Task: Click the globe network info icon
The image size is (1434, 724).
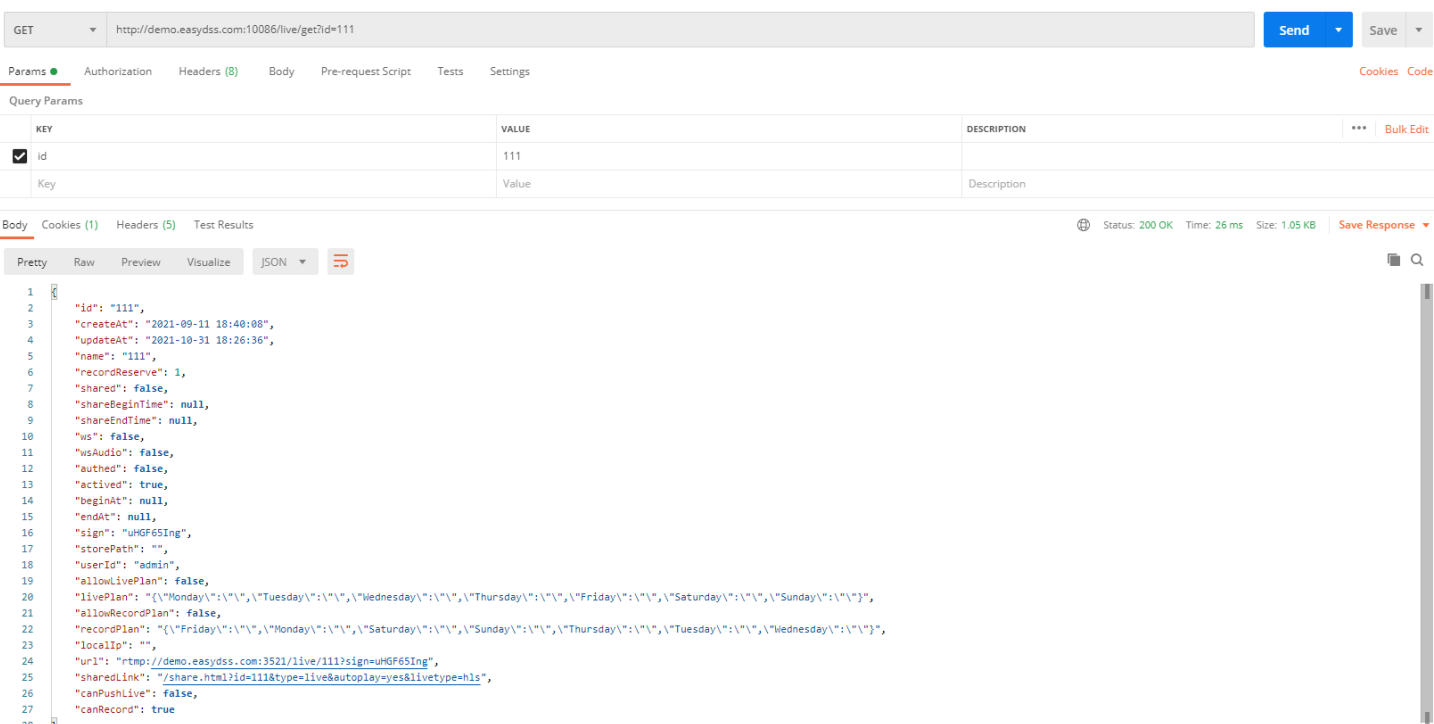Action: (x=1083, y=225)
